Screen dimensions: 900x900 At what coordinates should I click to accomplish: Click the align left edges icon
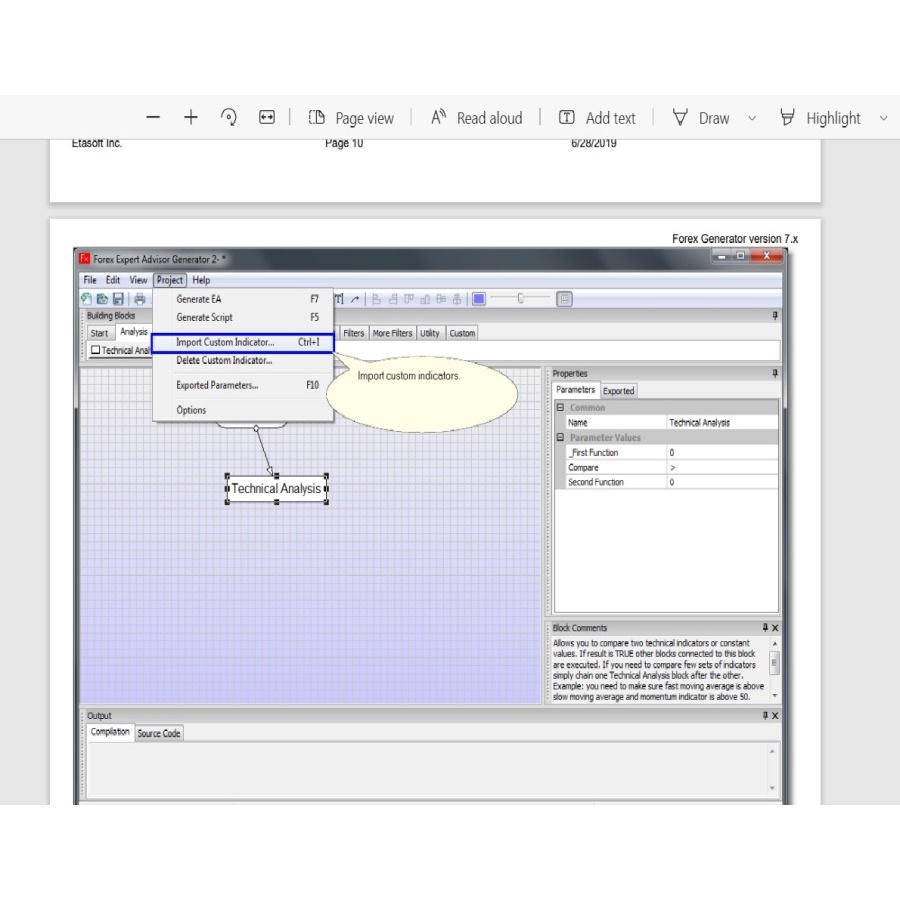click(377, 298)
